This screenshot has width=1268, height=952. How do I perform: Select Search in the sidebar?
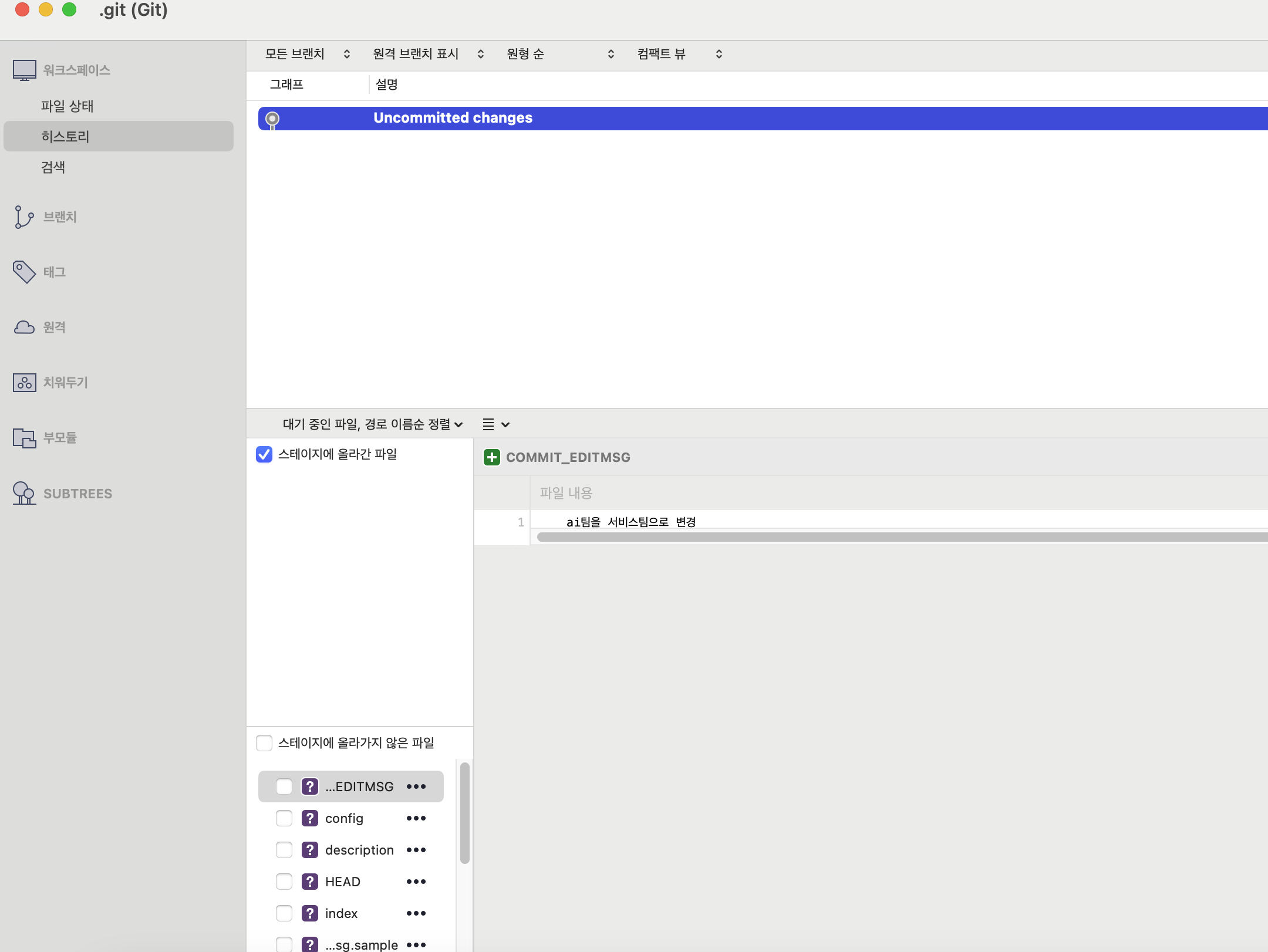tap(53, 167)
